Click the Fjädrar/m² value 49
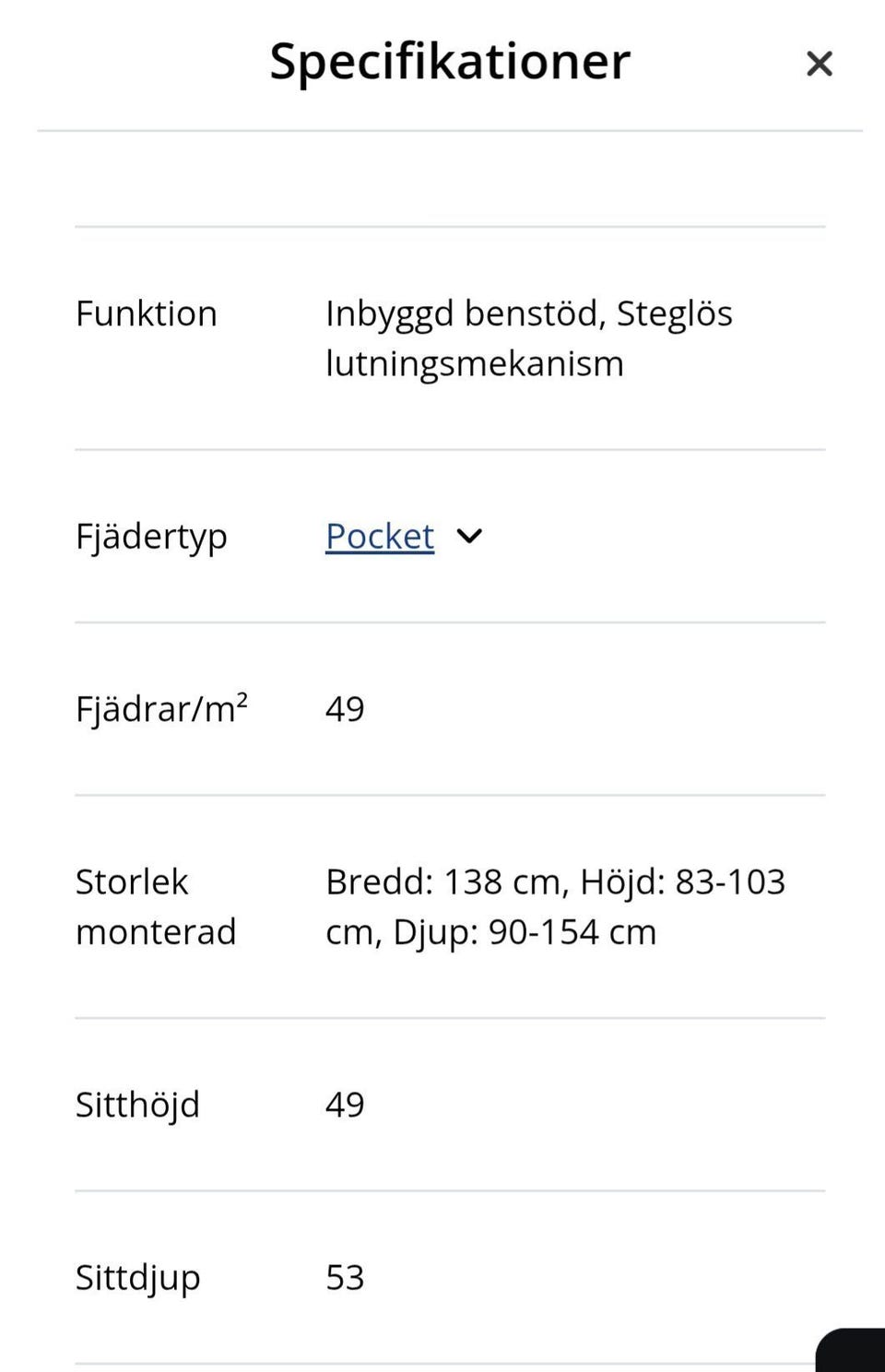 coord(345,709)
